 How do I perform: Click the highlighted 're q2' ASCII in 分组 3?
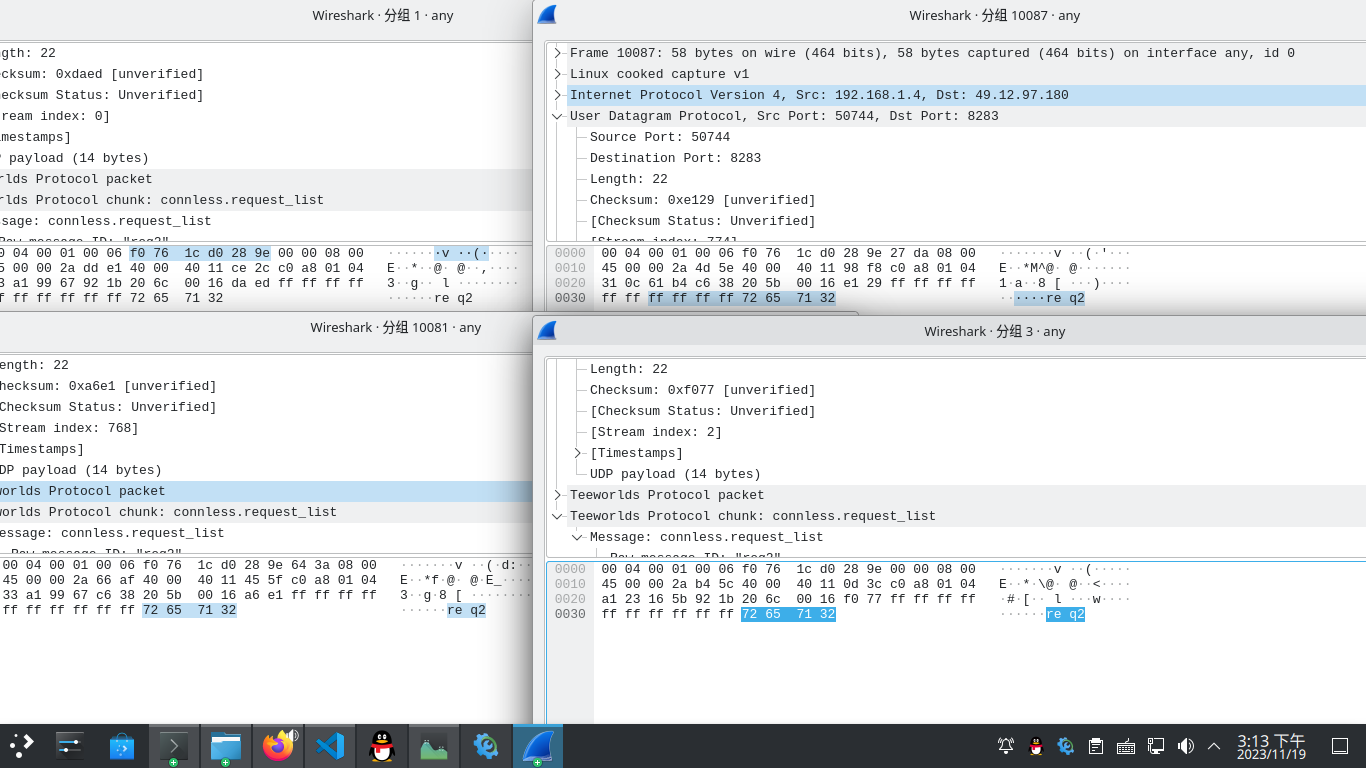(x=1065, y=614)
